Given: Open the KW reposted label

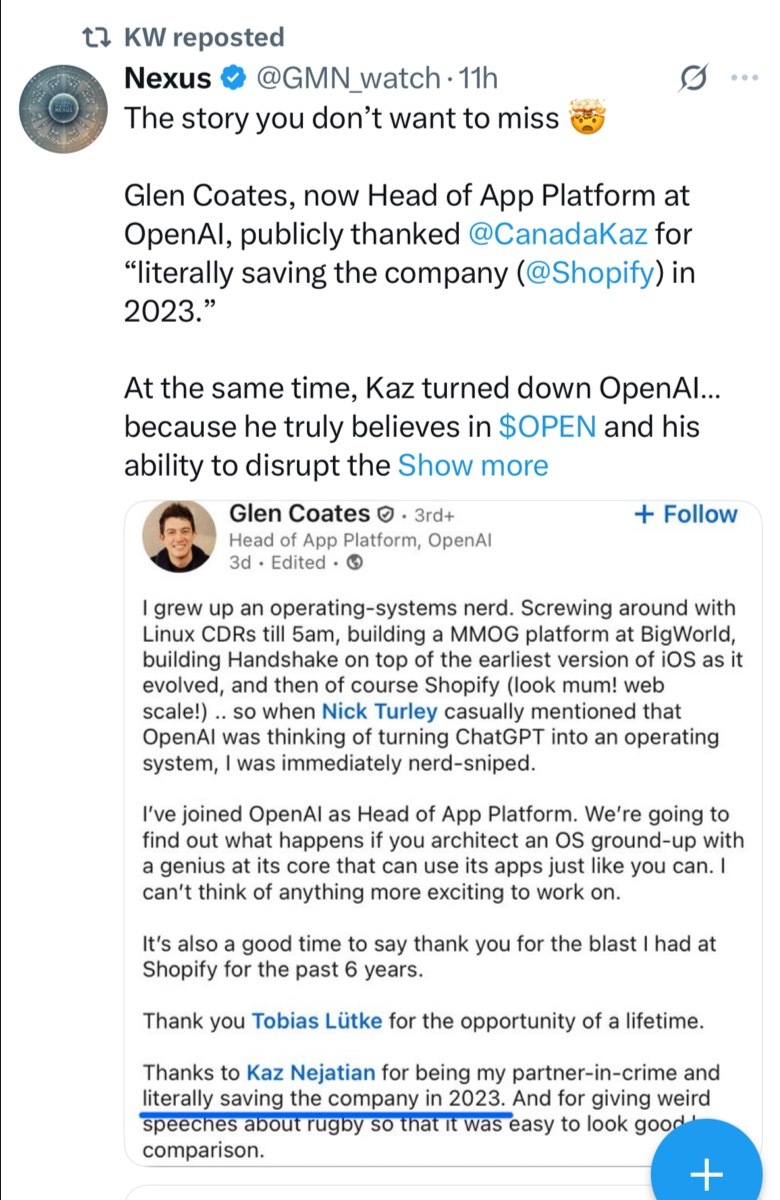Looking at the screenshot, I should [x=204, y=37].
